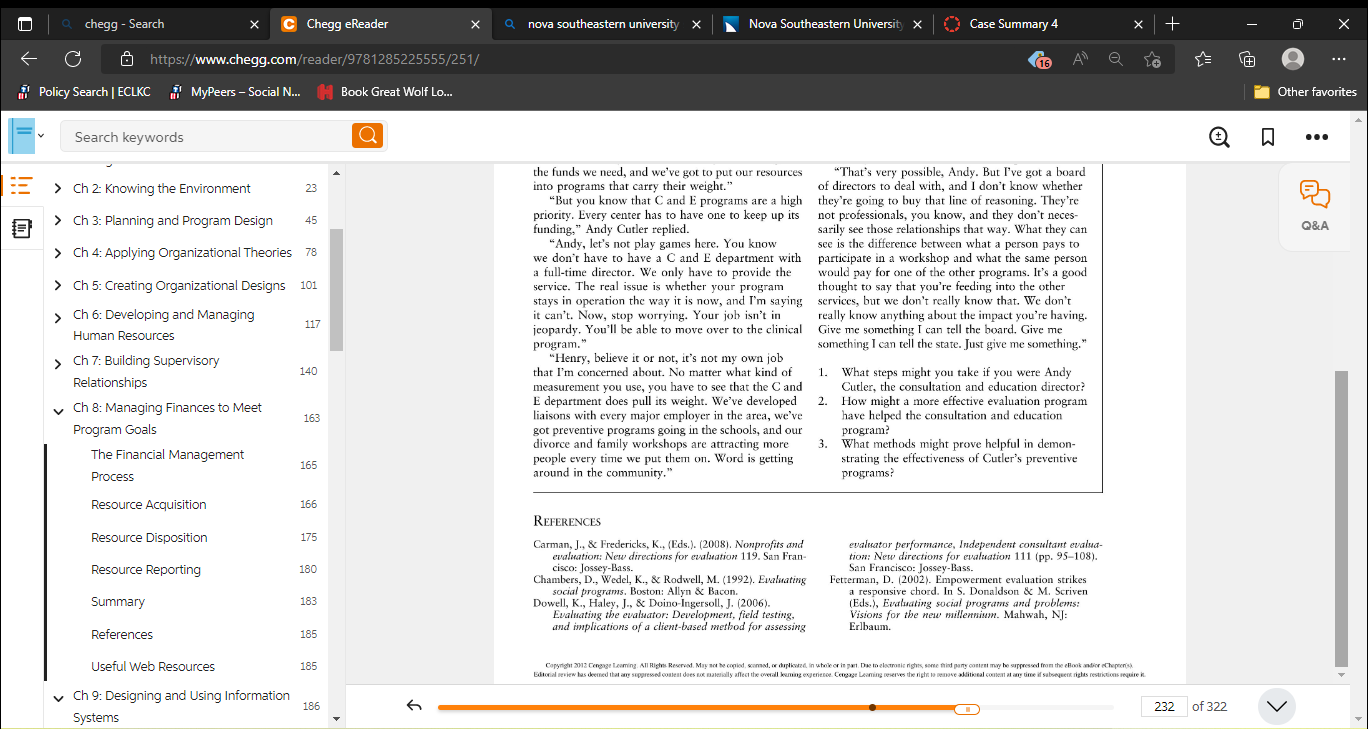Add this page to favorites star icon

click(x=1152, y=59)
